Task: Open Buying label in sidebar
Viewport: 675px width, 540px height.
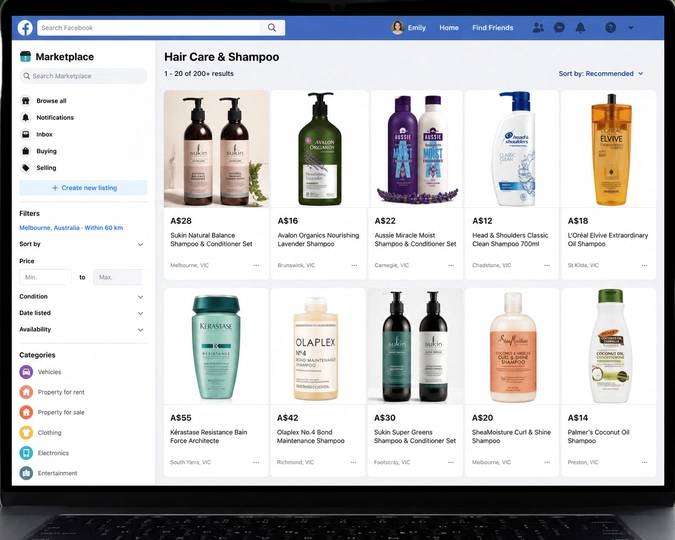Action: 46,151
